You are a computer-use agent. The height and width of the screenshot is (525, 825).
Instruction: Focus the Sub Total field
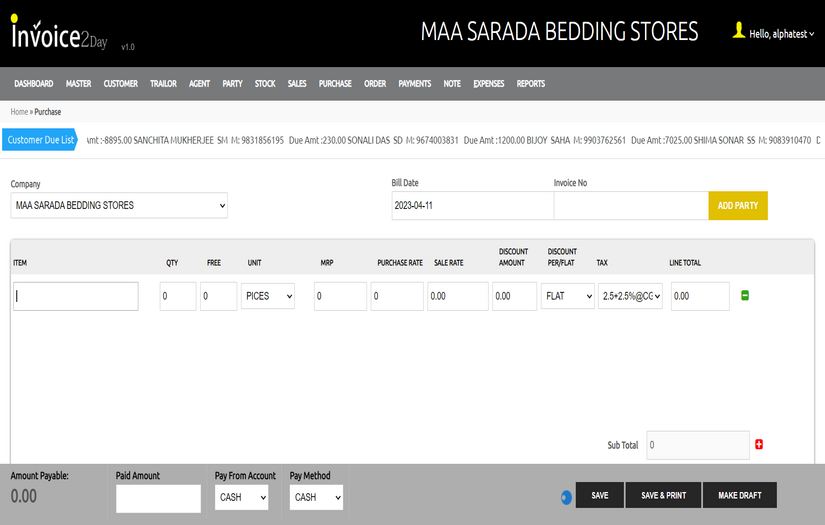(698, 445)
